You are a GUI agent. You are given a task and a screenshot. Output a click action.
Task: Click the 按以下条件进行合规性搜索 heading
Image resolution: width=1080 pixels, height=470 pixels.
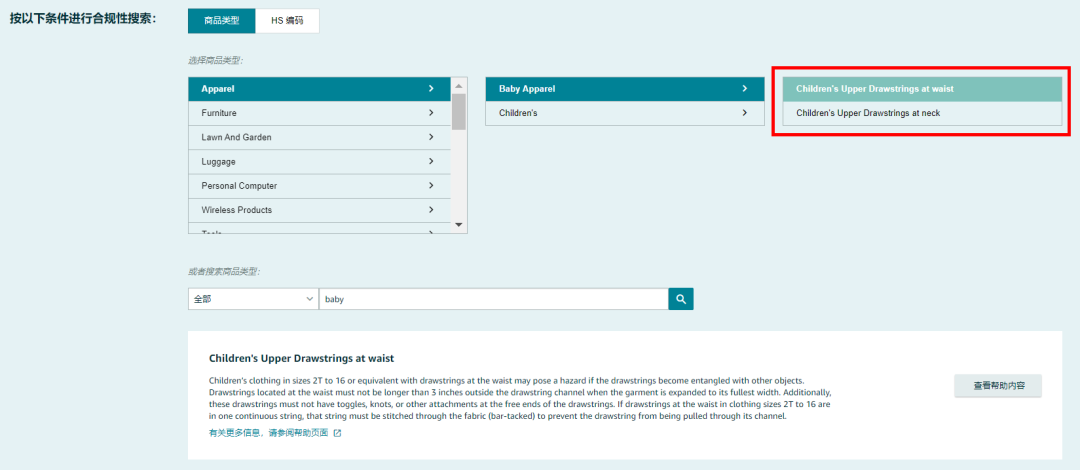(x=83, y=19)
